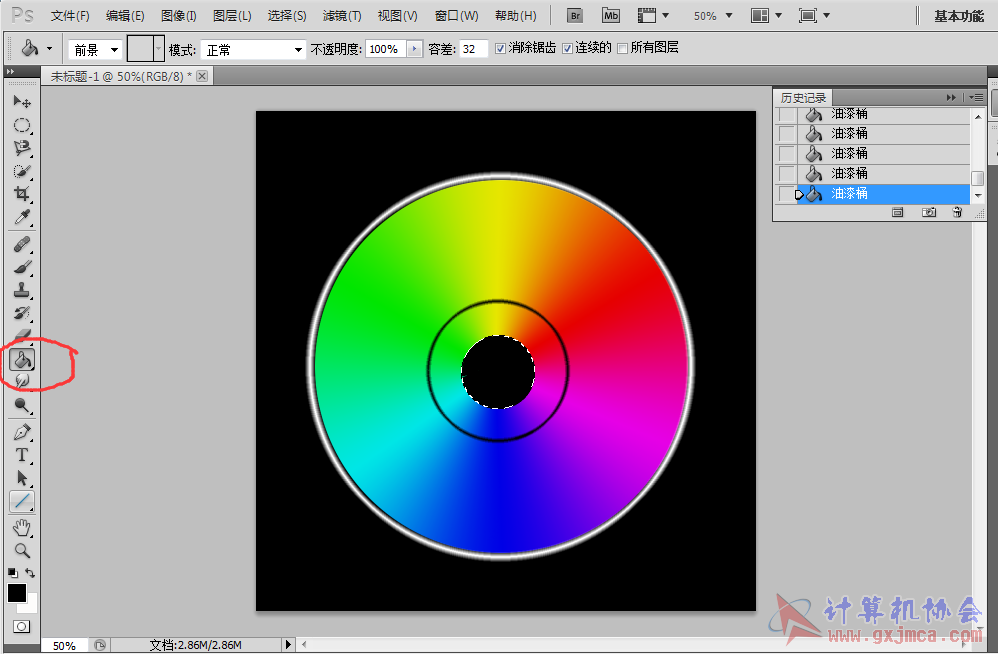
Task: Click status bar preview icon beside 50%
Action: tap(100, 645)
